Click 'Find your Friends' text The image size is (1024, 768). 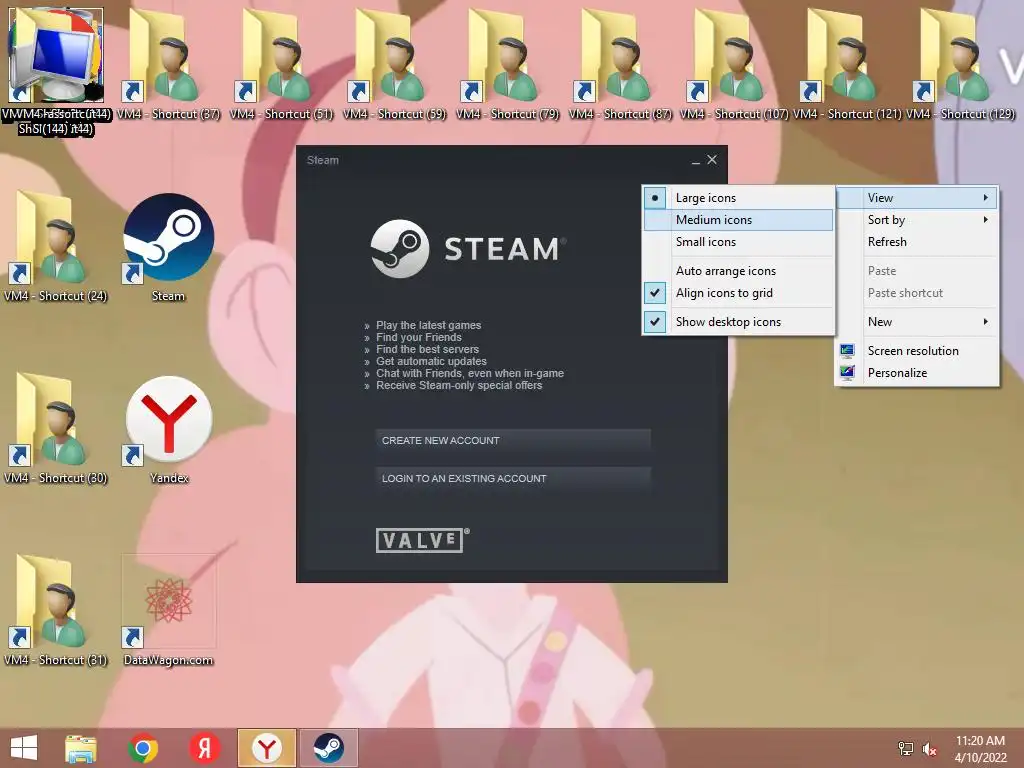point(419,337)
